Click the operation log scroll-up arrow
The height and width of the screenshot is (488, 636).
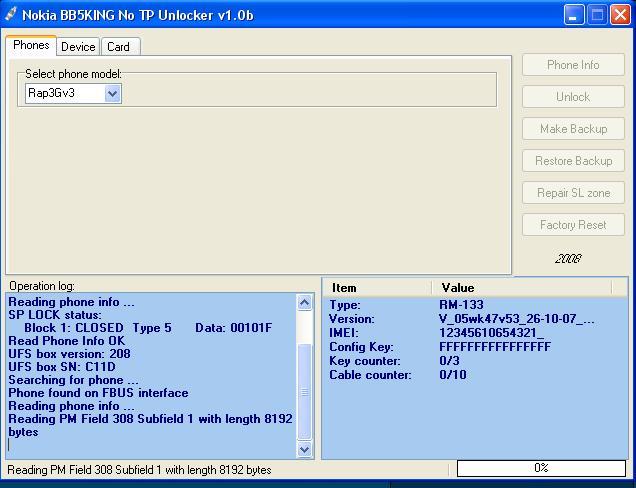[x=305, y=303]
